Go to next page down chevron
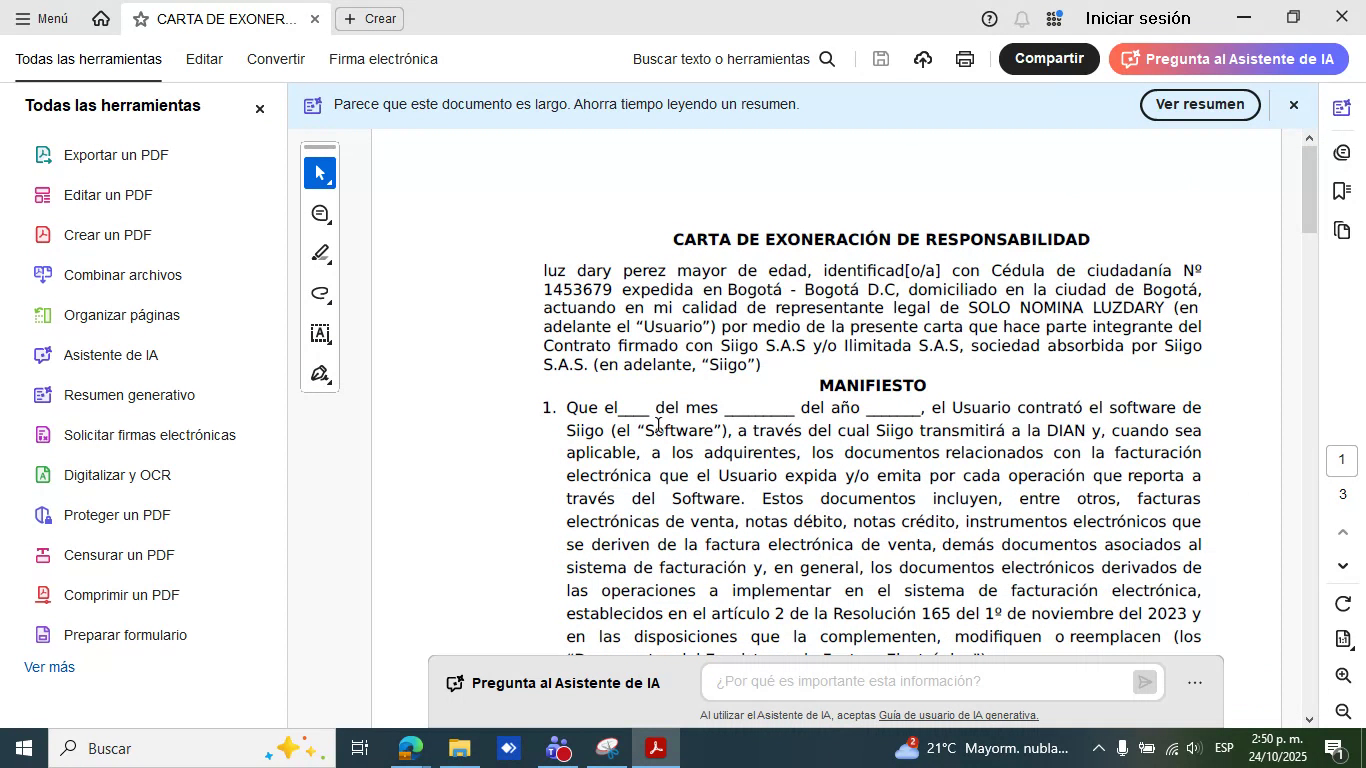The image size is (1366, 768). tap(1343, 566)
